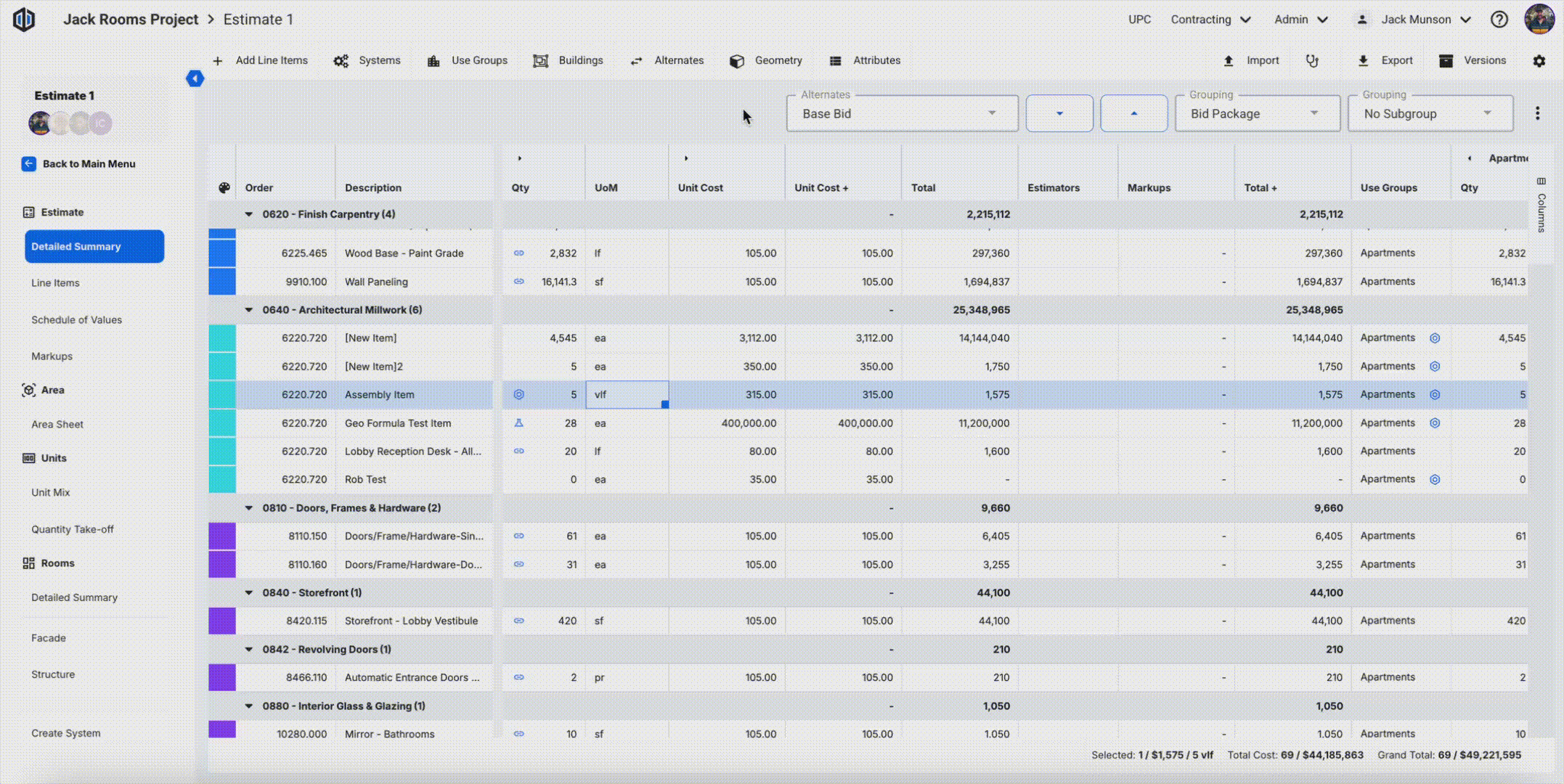Open the Bid Package grouping dropdown

coord(1256,114)
